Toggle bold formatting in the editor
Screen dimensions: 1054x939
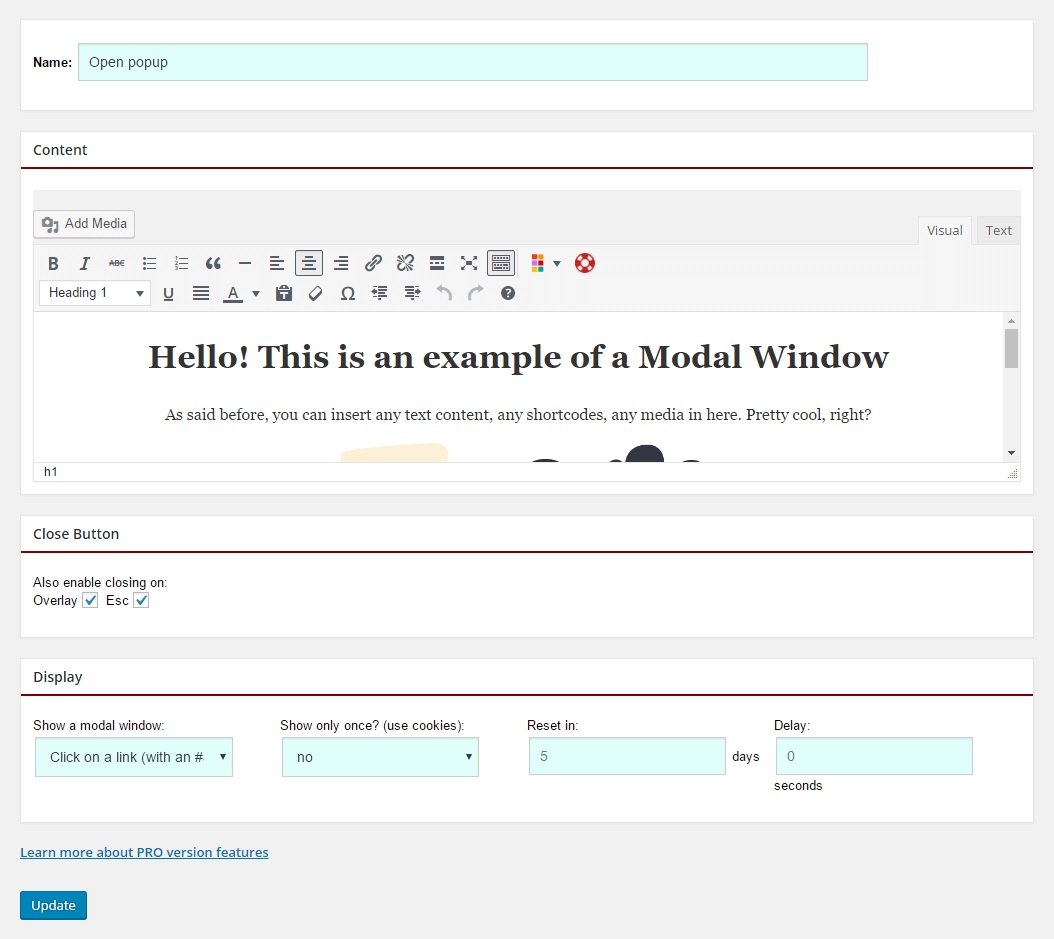tap(54, 263)
